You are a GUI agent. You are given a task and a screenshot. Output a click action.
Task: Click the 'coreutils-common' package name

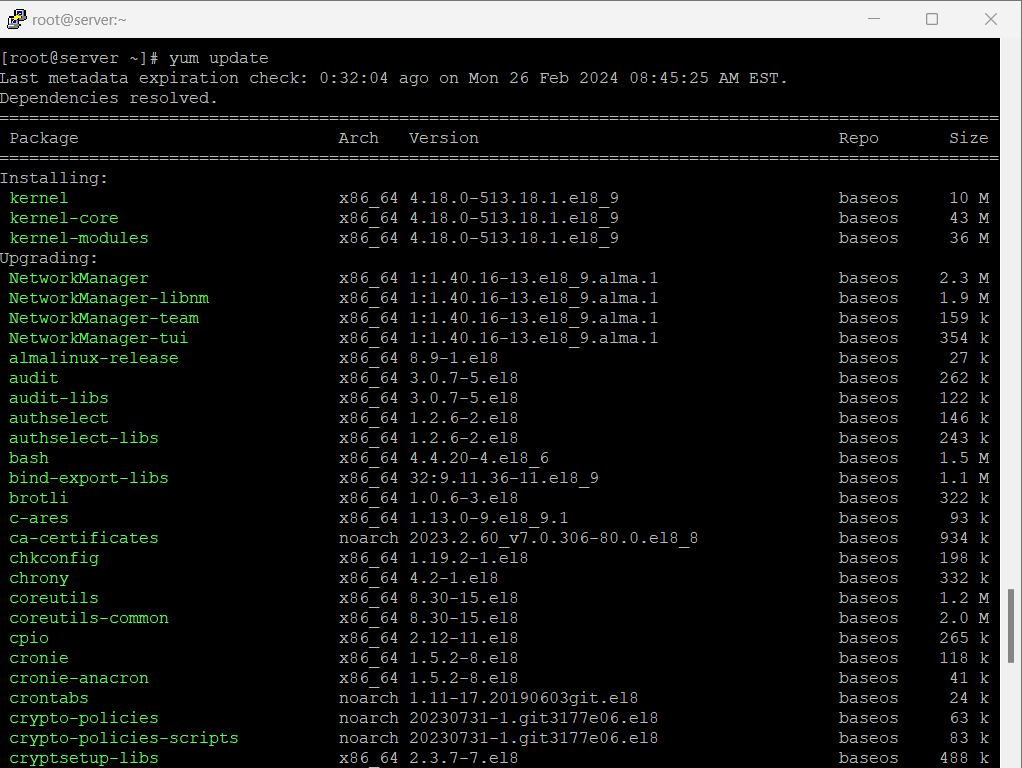tap(89, 618)
